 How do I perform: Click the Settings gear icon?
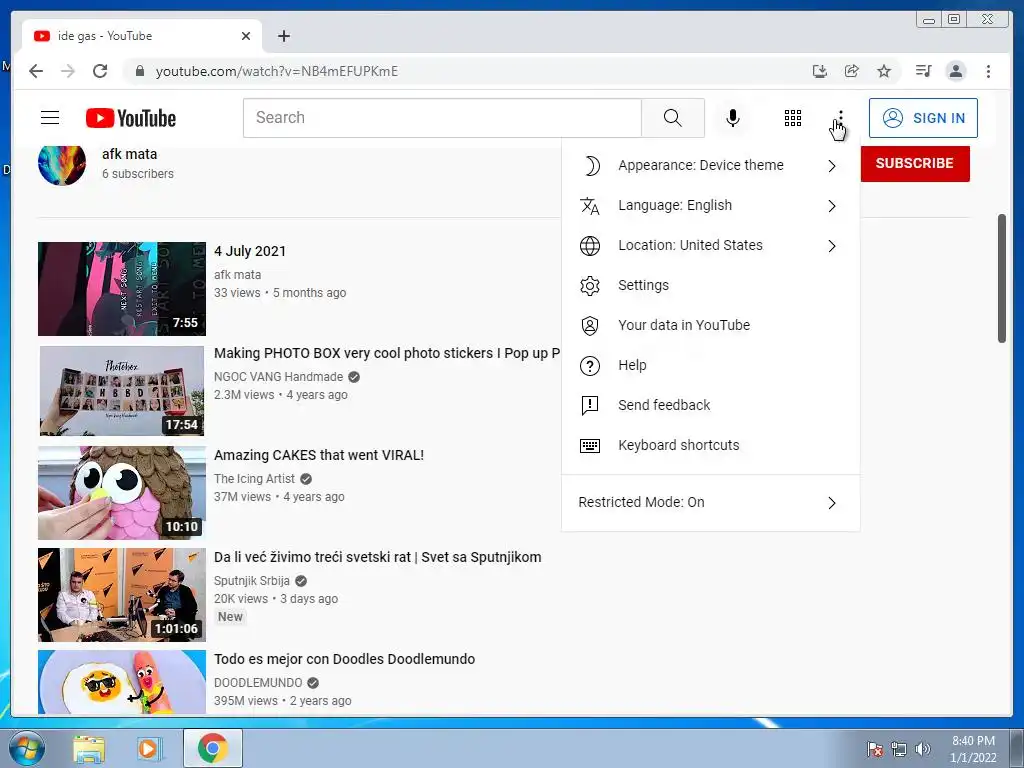(x=590, y=285)
